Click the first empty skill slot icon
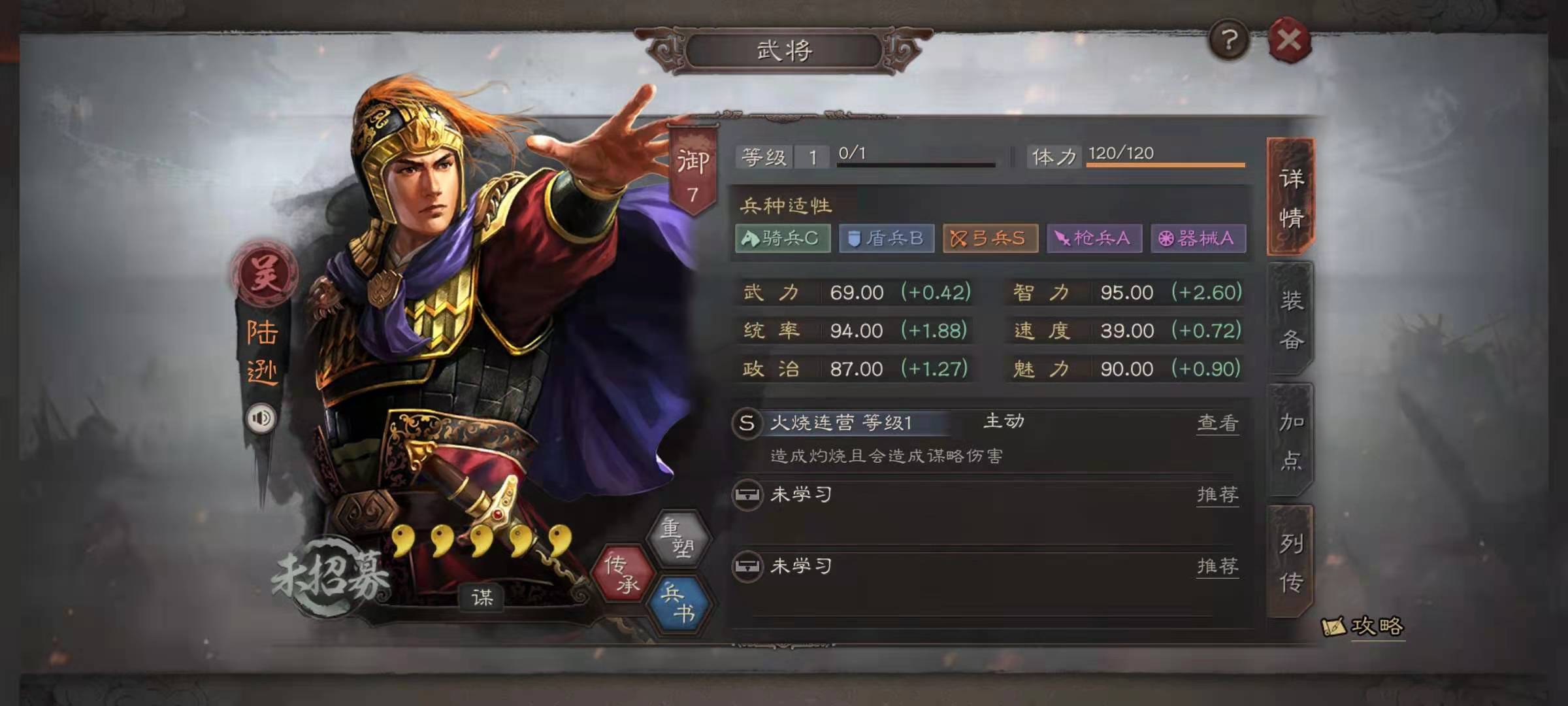The height and width of the screenshot is (706, 1568). tap(747, 495)
